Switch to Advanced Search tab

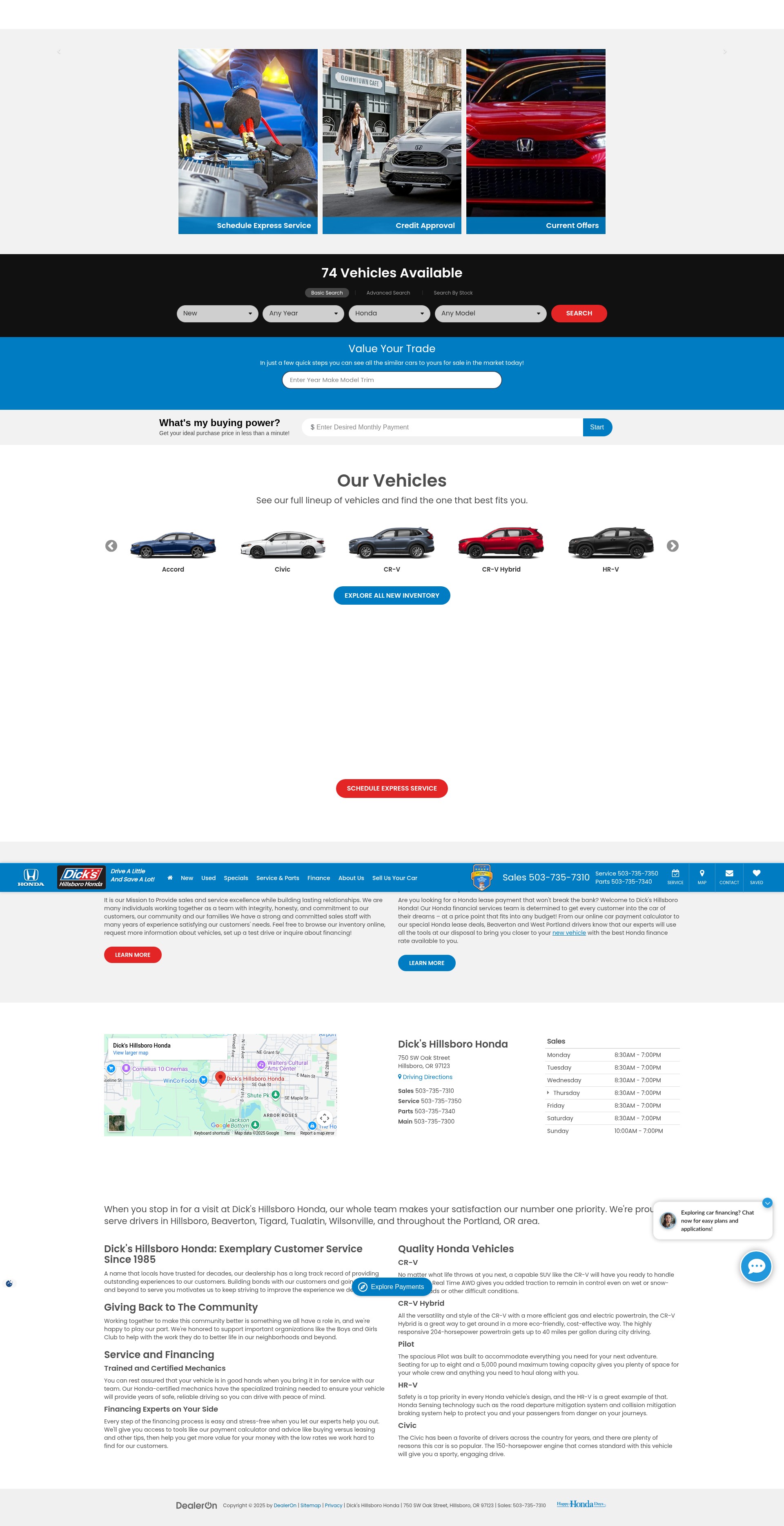click(388, 293)
